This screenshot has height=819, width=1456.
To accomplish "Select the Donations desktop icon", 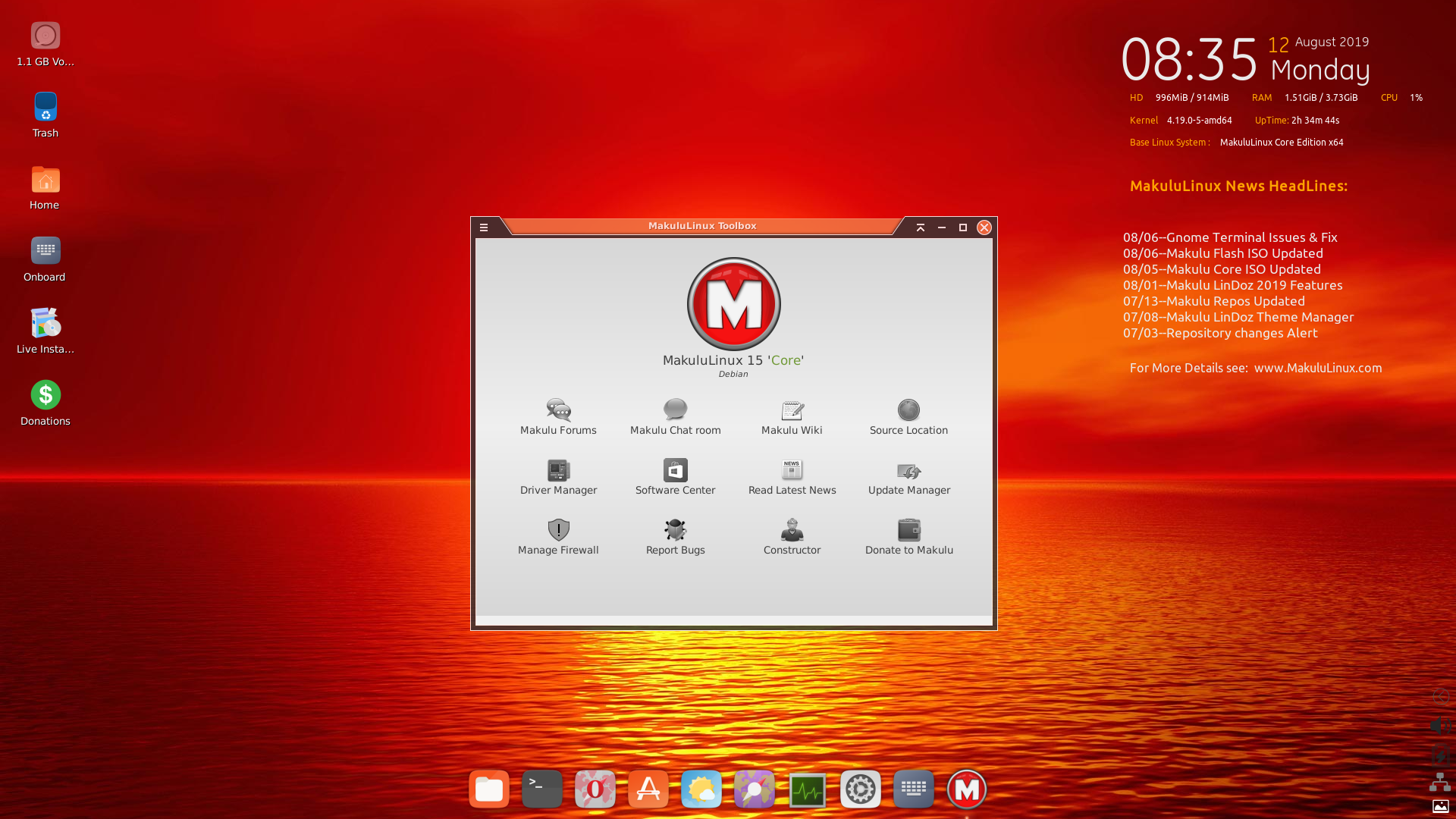I will pyautogui.click(x=45, y=404).
